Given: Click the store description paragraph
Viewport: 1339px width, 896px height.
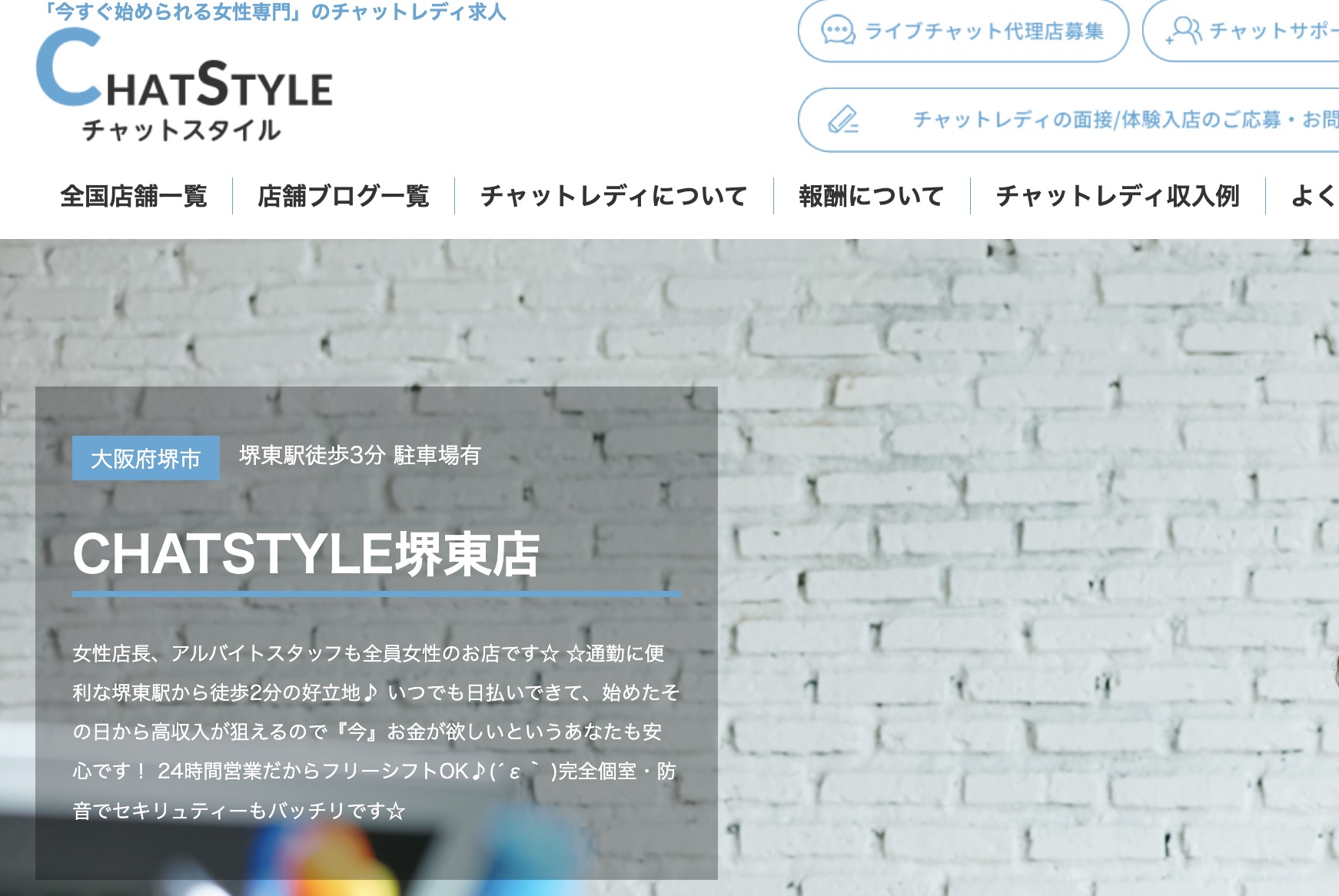Looking at the screenshot, I should click(376, 732).
